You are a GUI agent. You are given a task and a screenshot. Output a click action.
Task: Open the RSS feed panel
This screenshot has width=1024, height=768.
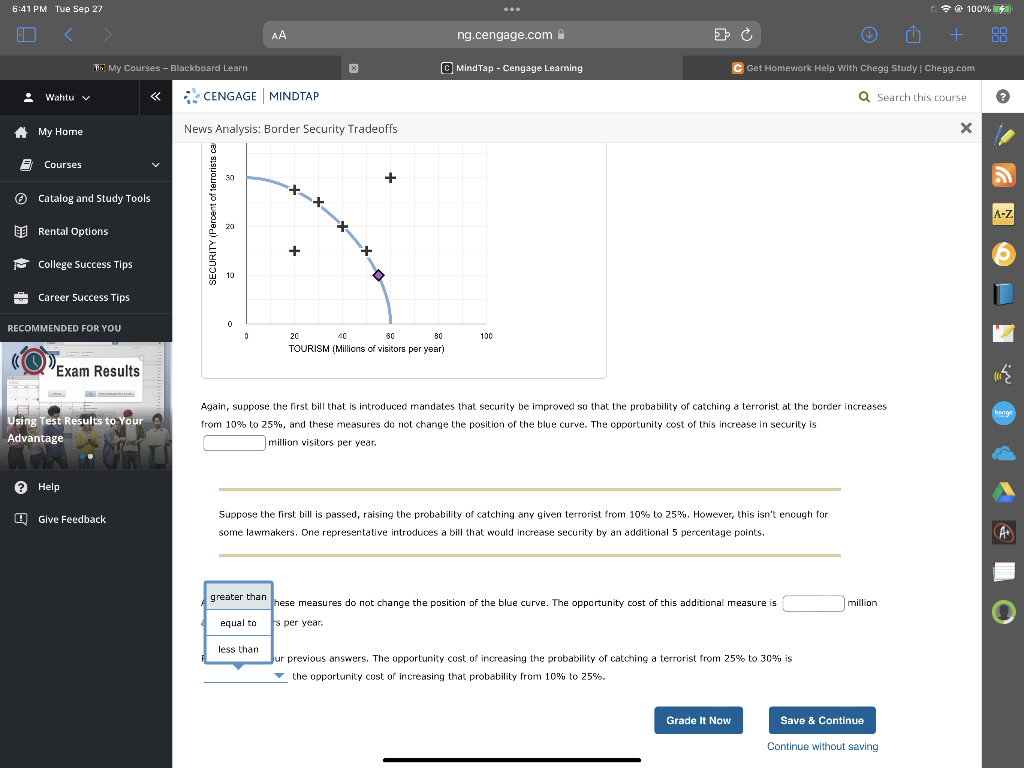coord(1003,174)
